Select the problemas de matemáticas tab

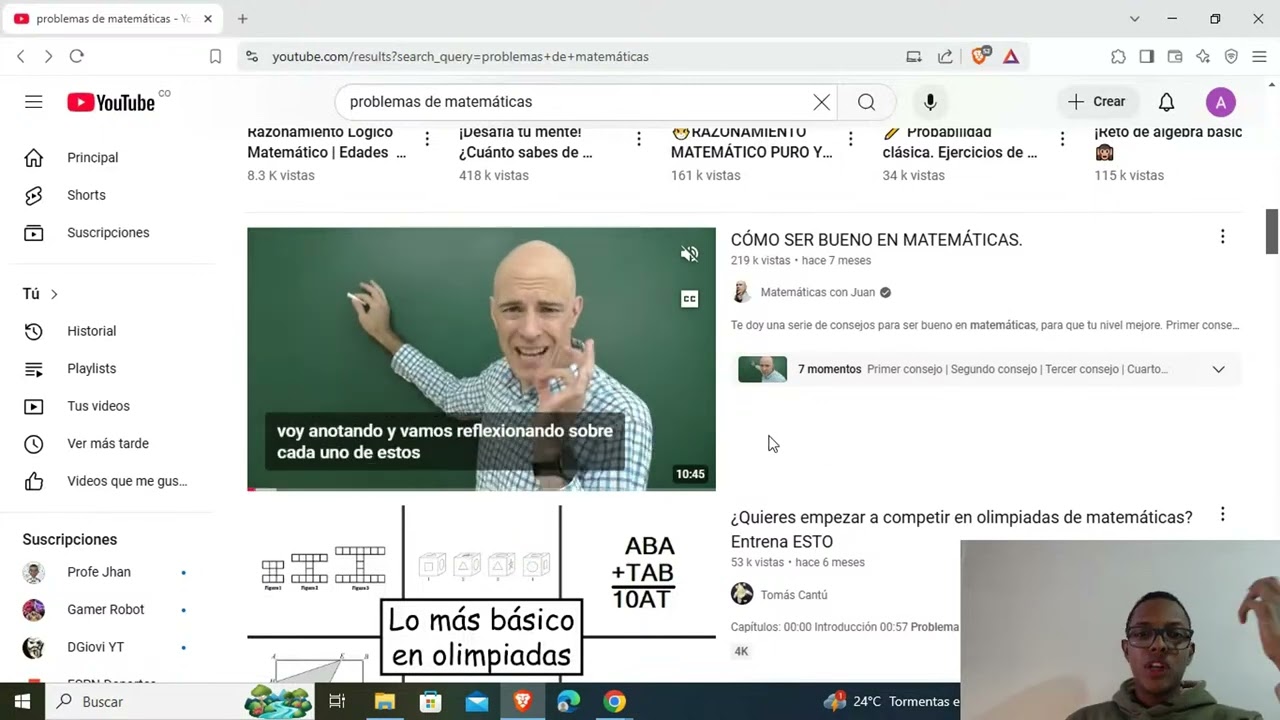[110, 19]
